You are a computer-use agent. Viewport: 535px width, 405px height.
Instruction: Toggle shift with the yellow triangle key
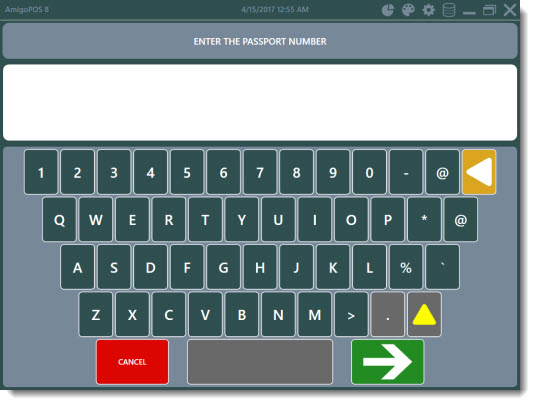tap(424, 314)
